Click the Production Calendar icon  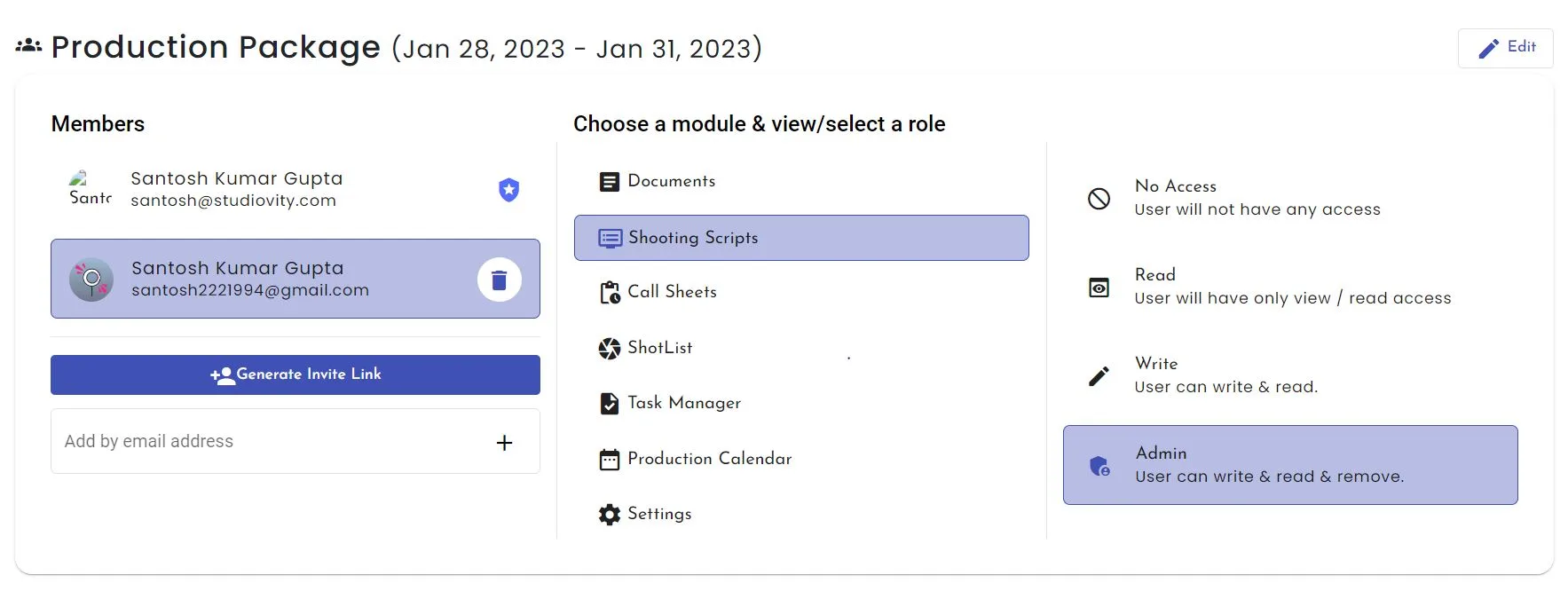tap(610, 460)
